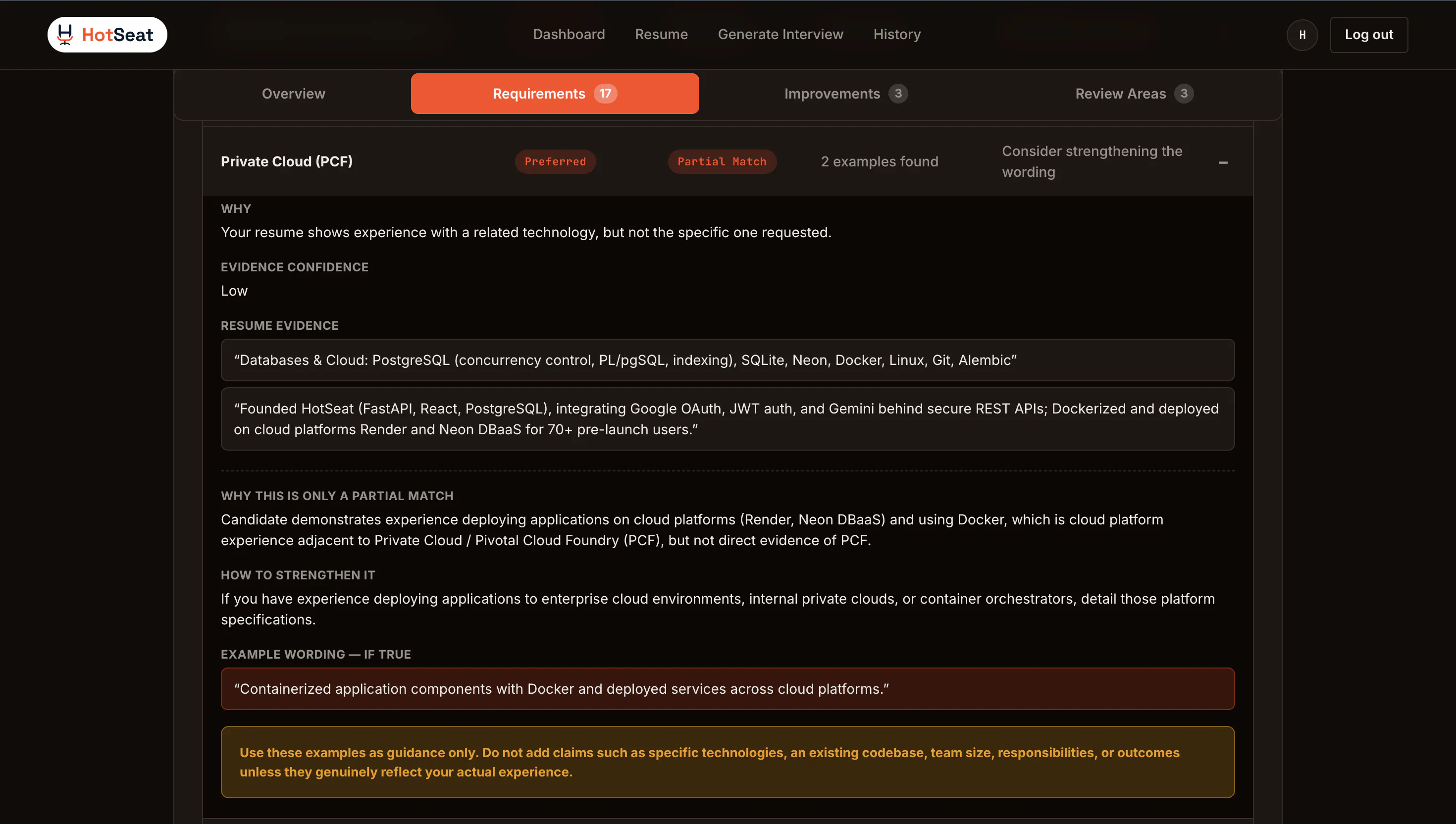Switch to the Overview tab
This screenshot has width=1456, height=824.
coord(293,94)
